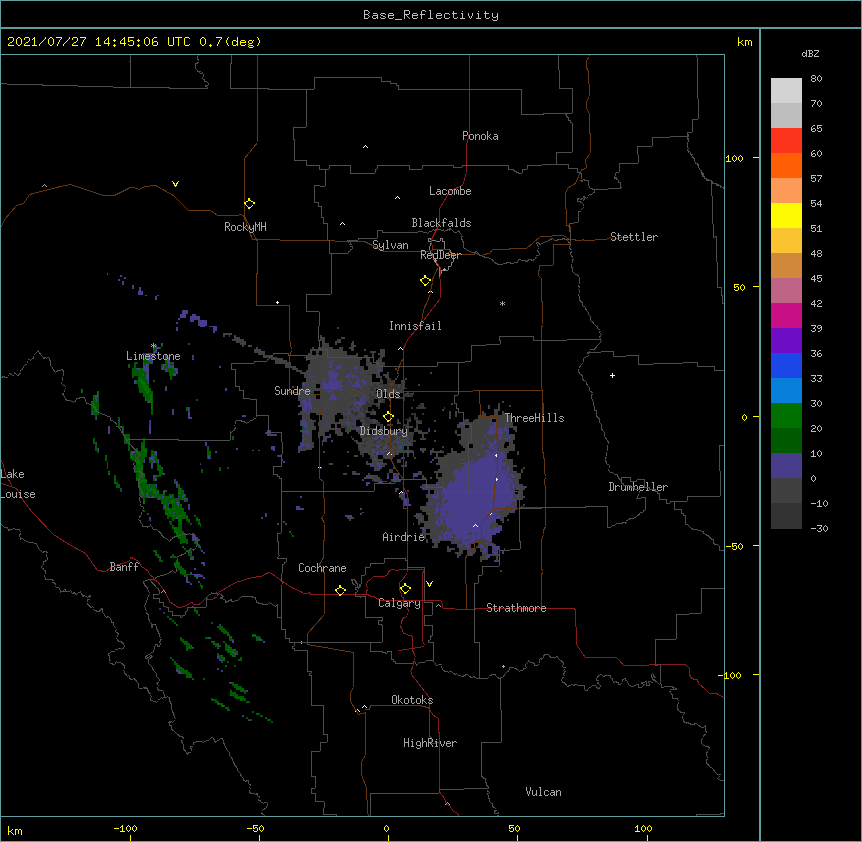Select the orange 60–57 dBZ legend swatch
The width and height of the screenshot is (862, 842).
[786, 165]
